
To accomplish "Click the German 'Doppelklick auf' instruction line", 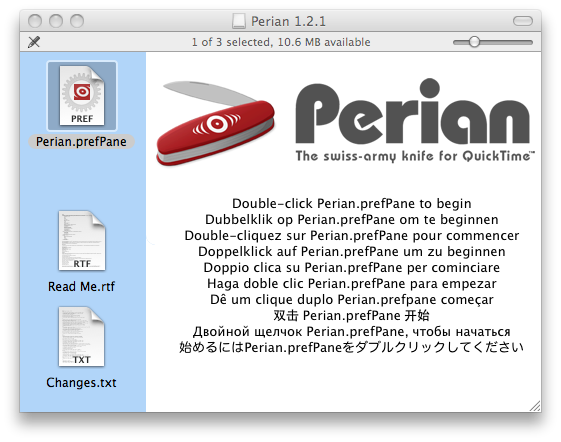I will [x=352, y=251].
